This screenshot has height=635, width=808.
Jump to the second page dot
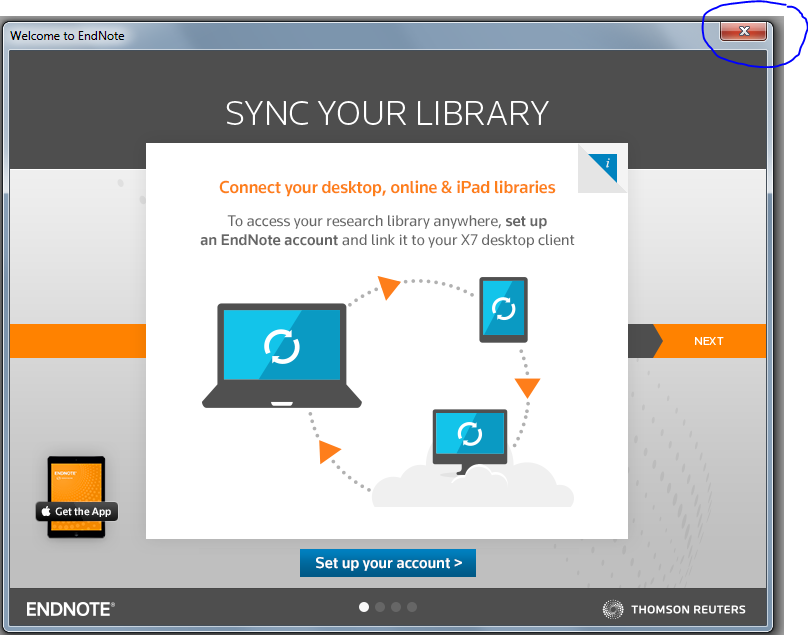coord(380,607)
